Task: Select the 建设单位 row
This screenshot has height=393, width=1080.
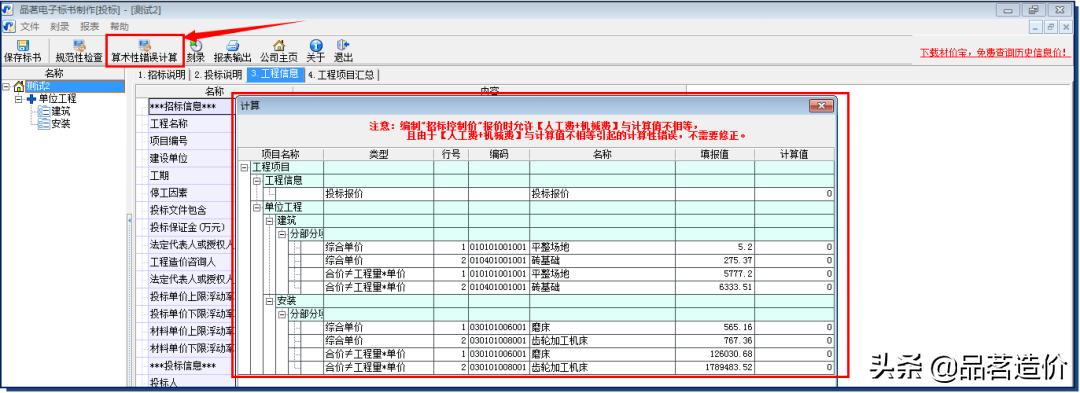Action: point(190,158)
